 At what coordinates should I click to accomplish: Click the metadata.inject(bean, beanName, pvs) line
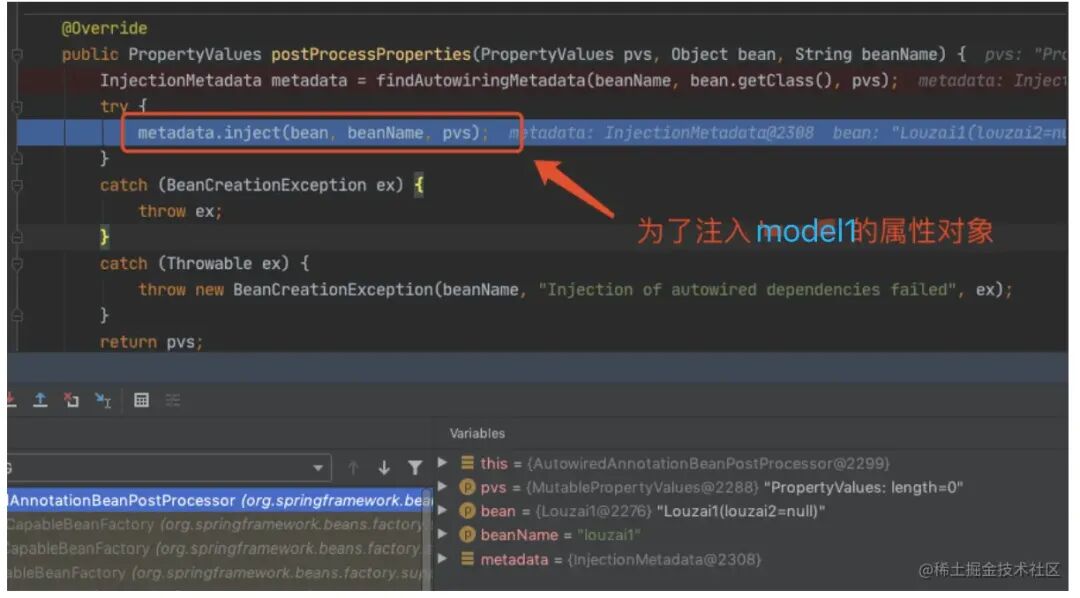(x=313, y=132)
